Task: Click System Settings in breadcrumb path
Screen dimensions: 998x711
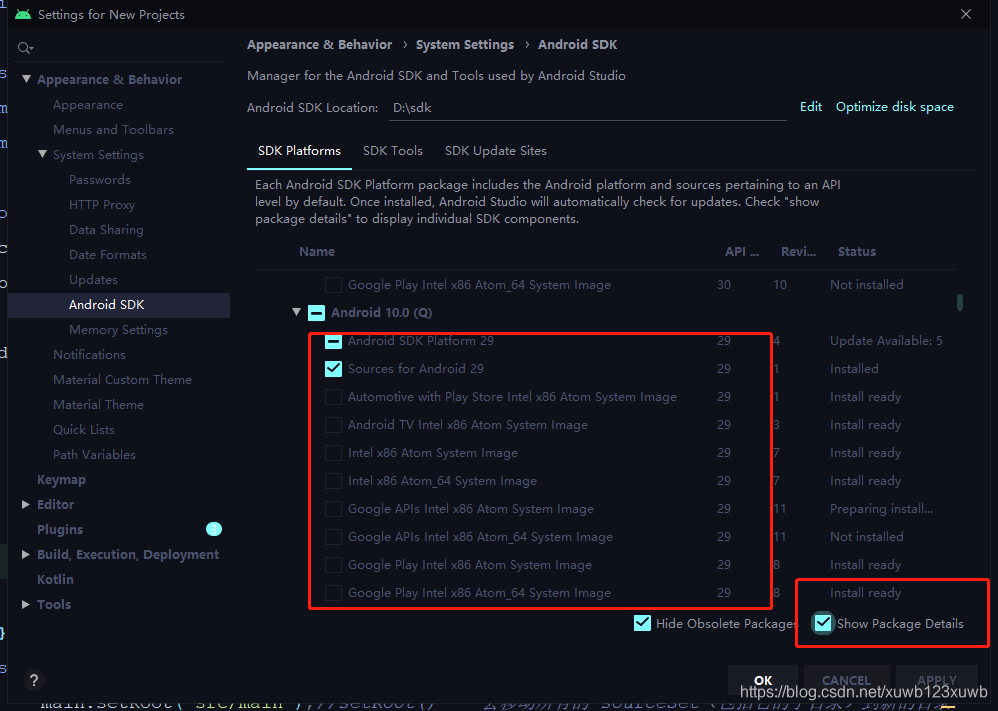Action: (465, 45)
